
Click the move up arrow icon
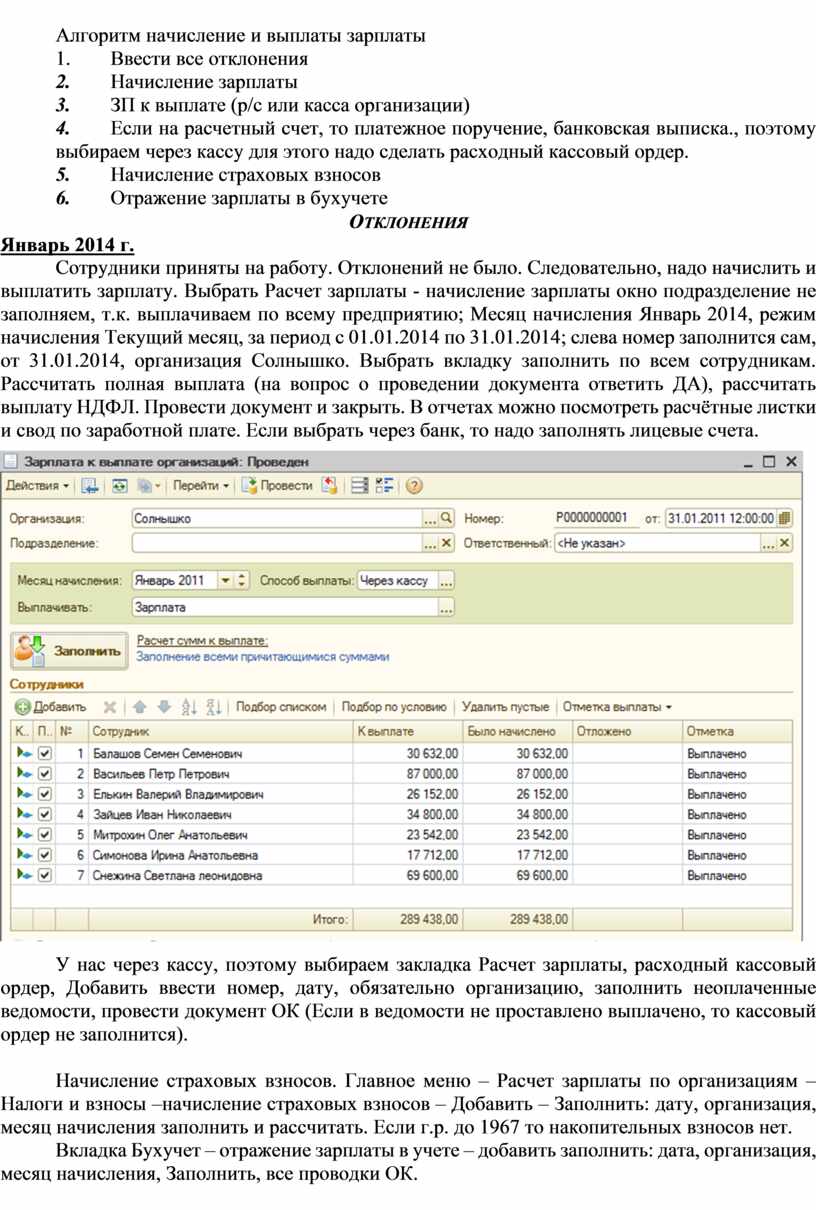[140, 707]
